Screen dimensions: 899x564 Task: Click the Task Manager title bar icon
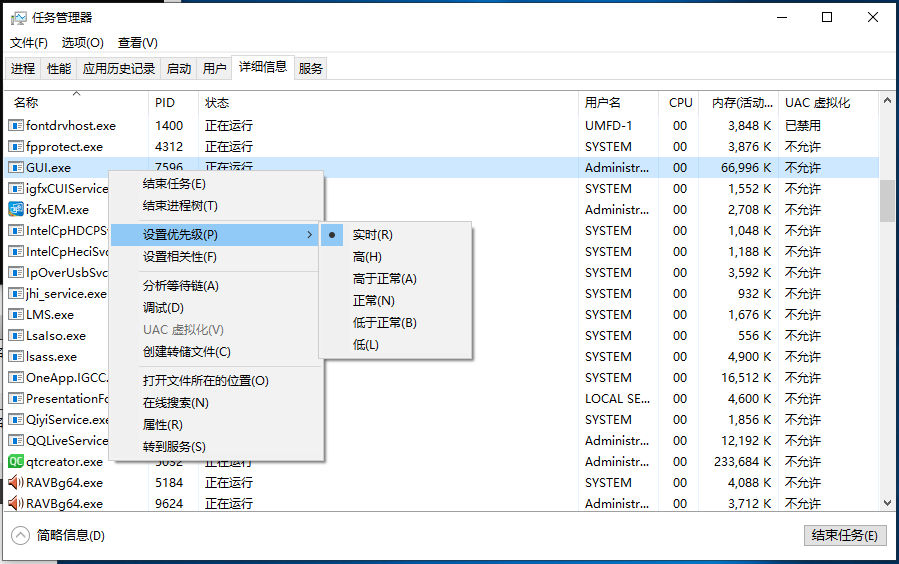coord(18,18)
